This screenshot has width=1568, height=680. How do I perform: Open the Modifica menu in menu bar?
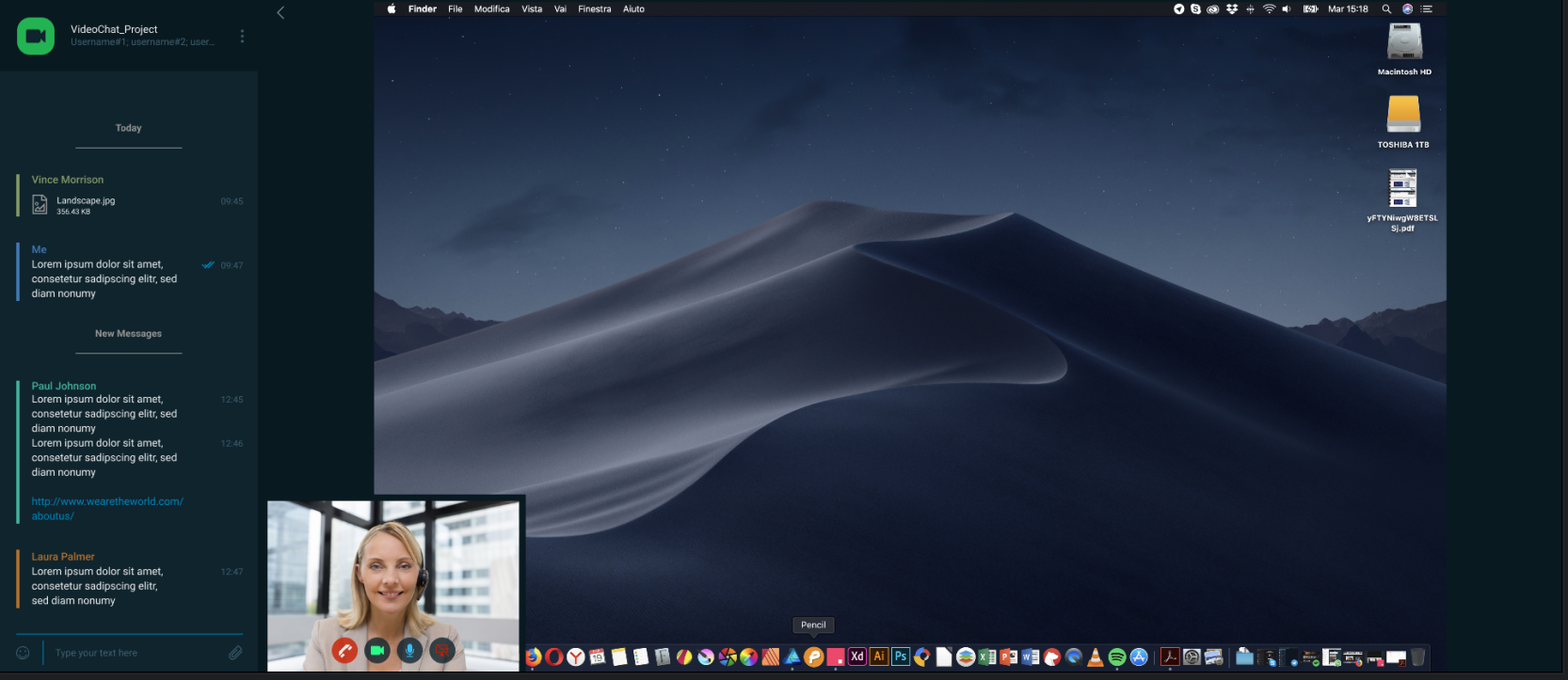pyautogui.click(x=491, y=9)
